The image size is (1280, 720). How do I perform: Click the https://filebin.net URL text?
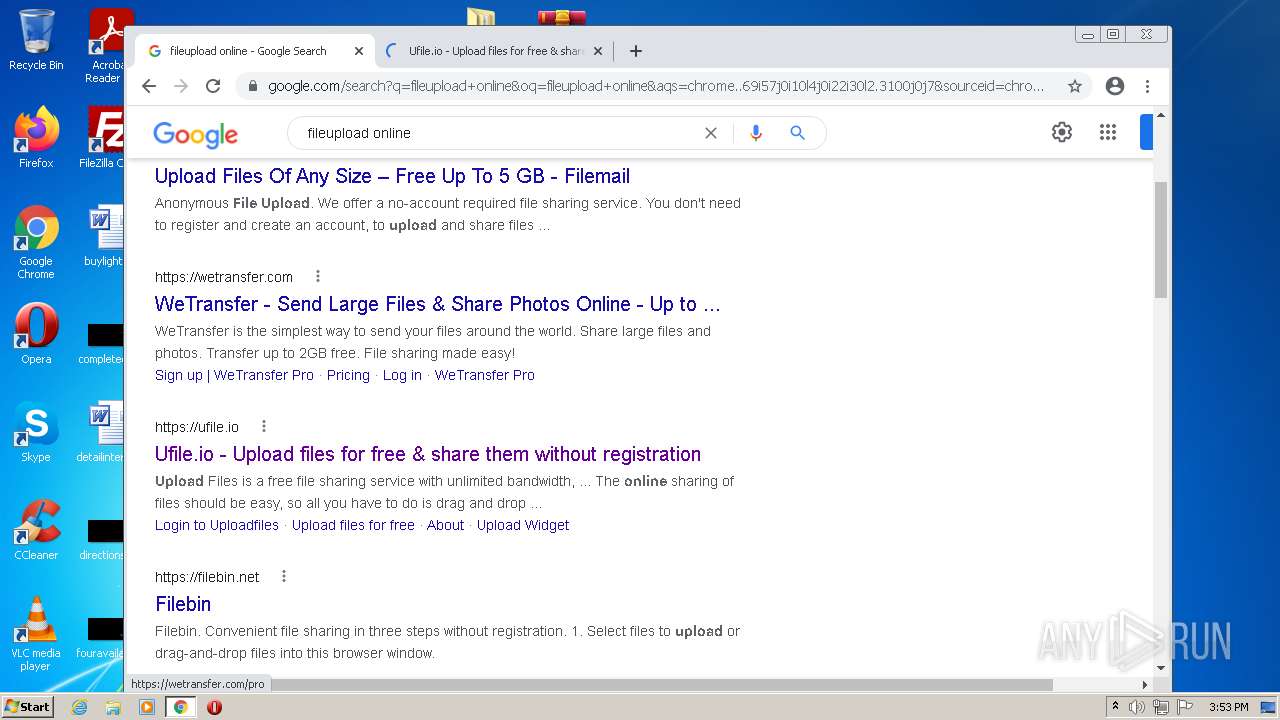coord(207,577)
